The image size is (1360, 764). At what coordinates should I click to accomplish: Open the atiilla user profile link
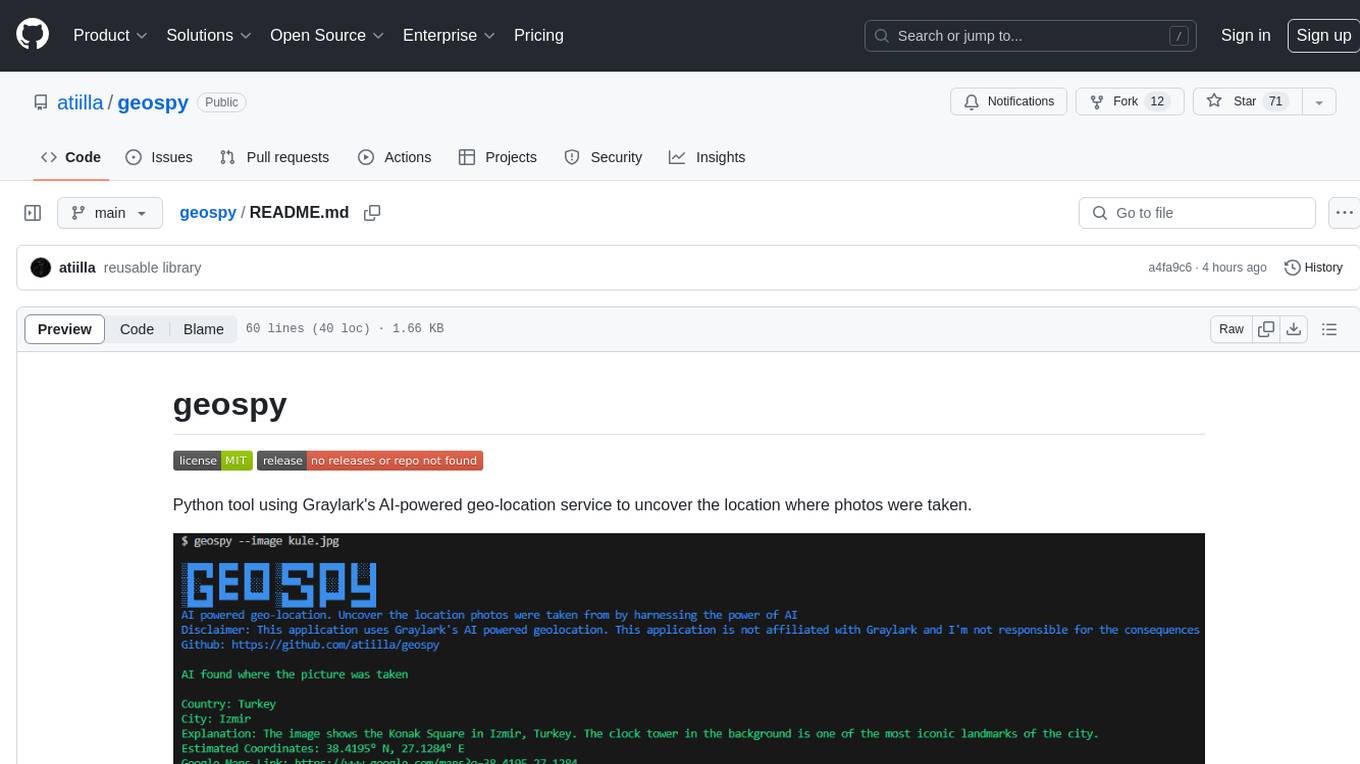point(82,102)
